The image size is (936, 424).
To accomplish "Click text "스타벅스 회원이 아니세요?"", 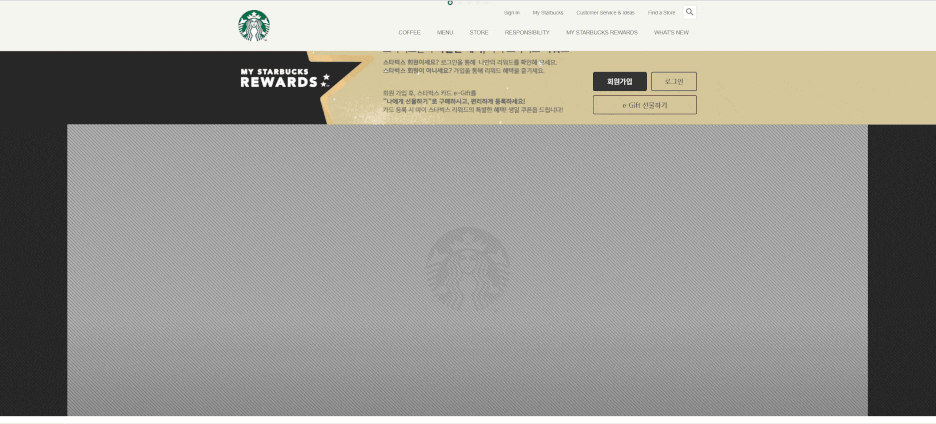I will (417, 70).
